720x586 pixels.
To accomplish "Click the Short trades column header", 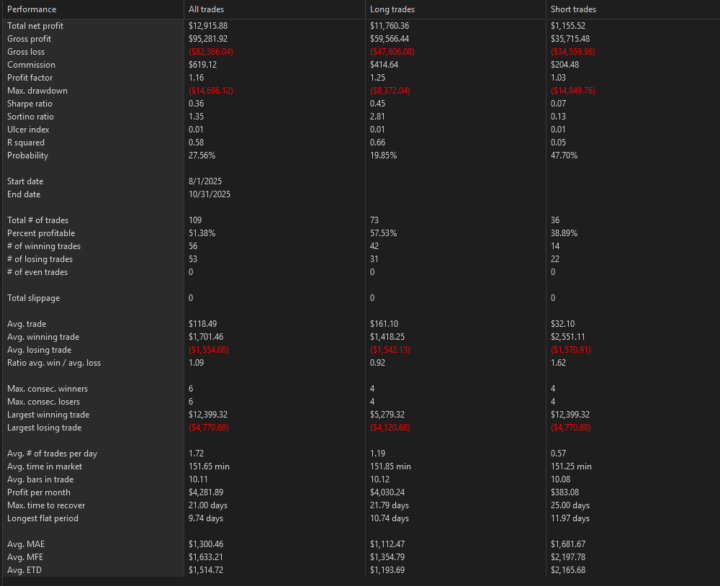I will [x=573, y=9].
